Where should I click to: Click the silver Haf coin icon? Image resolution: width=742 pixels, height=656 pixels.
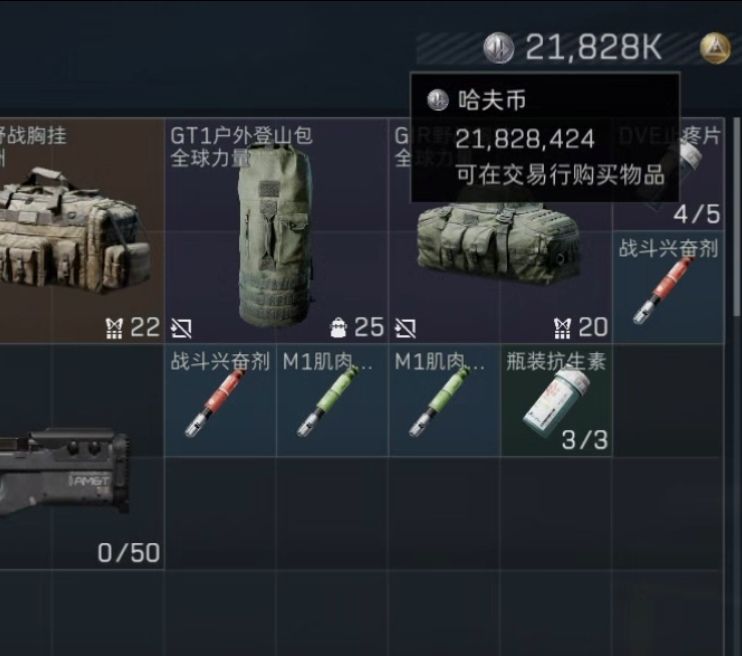tap(498, 48)
